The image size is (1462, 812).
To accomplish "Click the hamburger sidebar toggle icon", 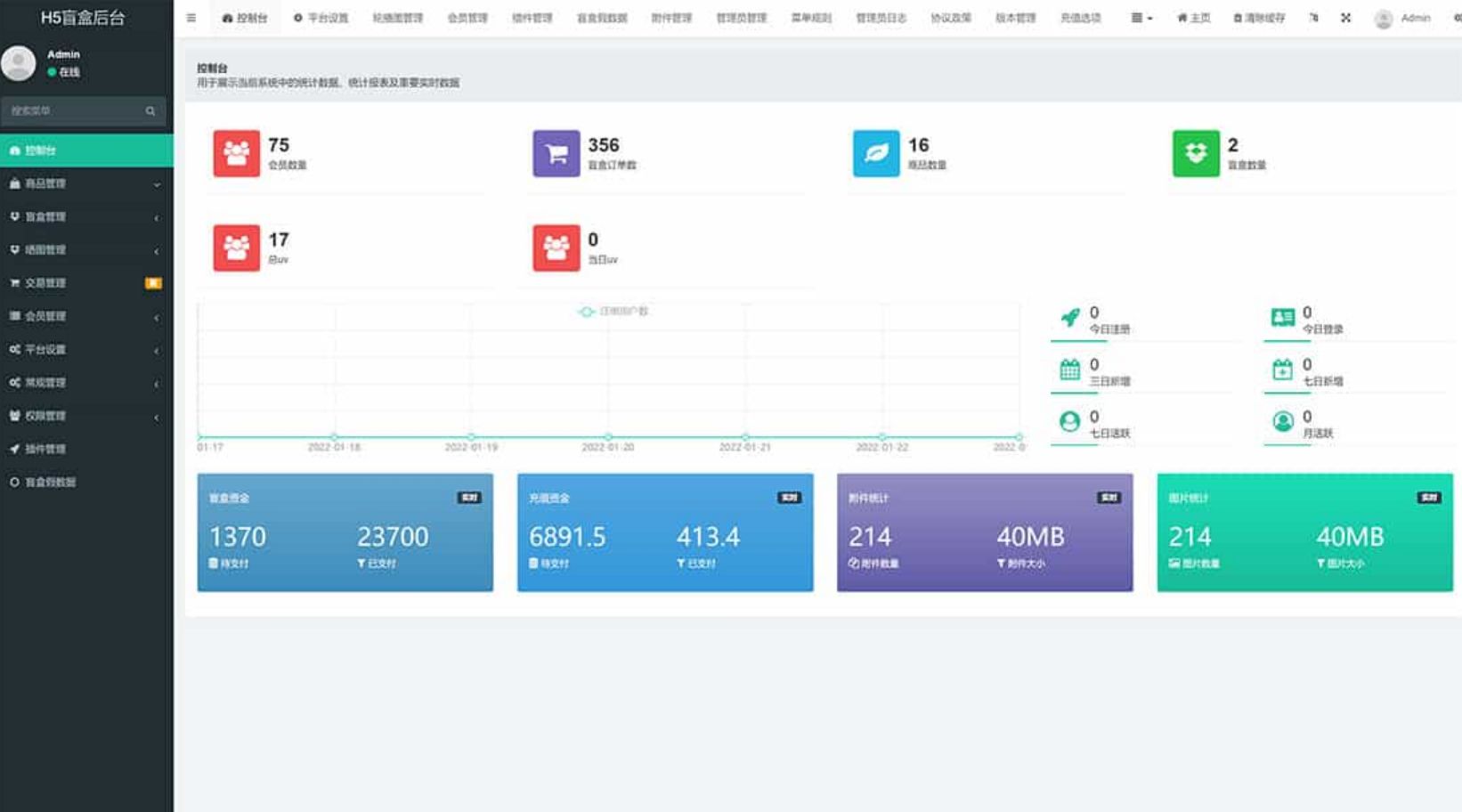I will pyautogui.click(x=191, y=18).
